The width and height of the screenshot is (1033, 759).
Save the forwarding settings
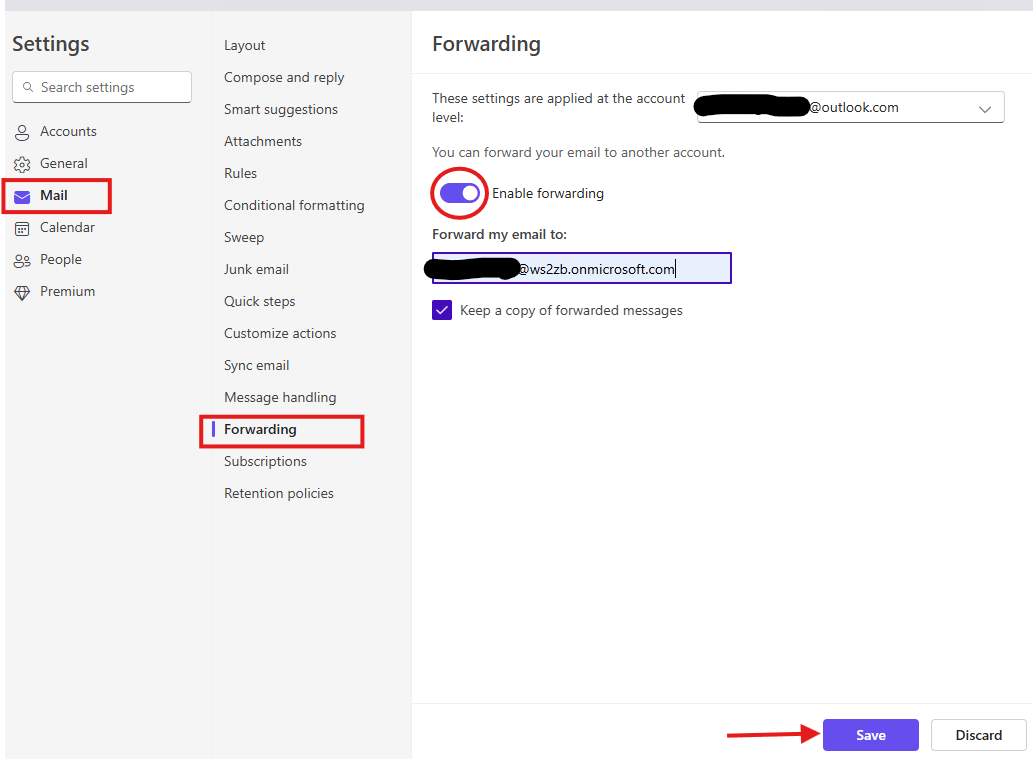870,735
